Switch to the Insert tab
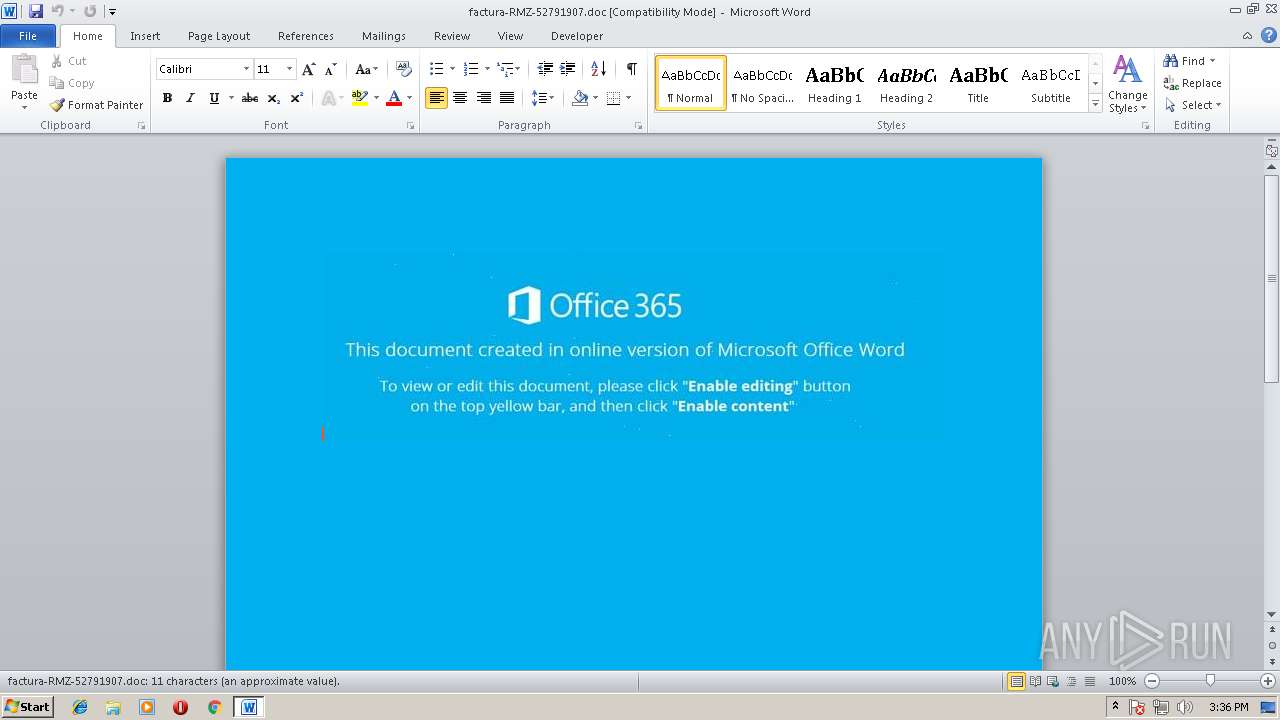The height and width of the screenshot is (720, 1280). pos(145,36)
